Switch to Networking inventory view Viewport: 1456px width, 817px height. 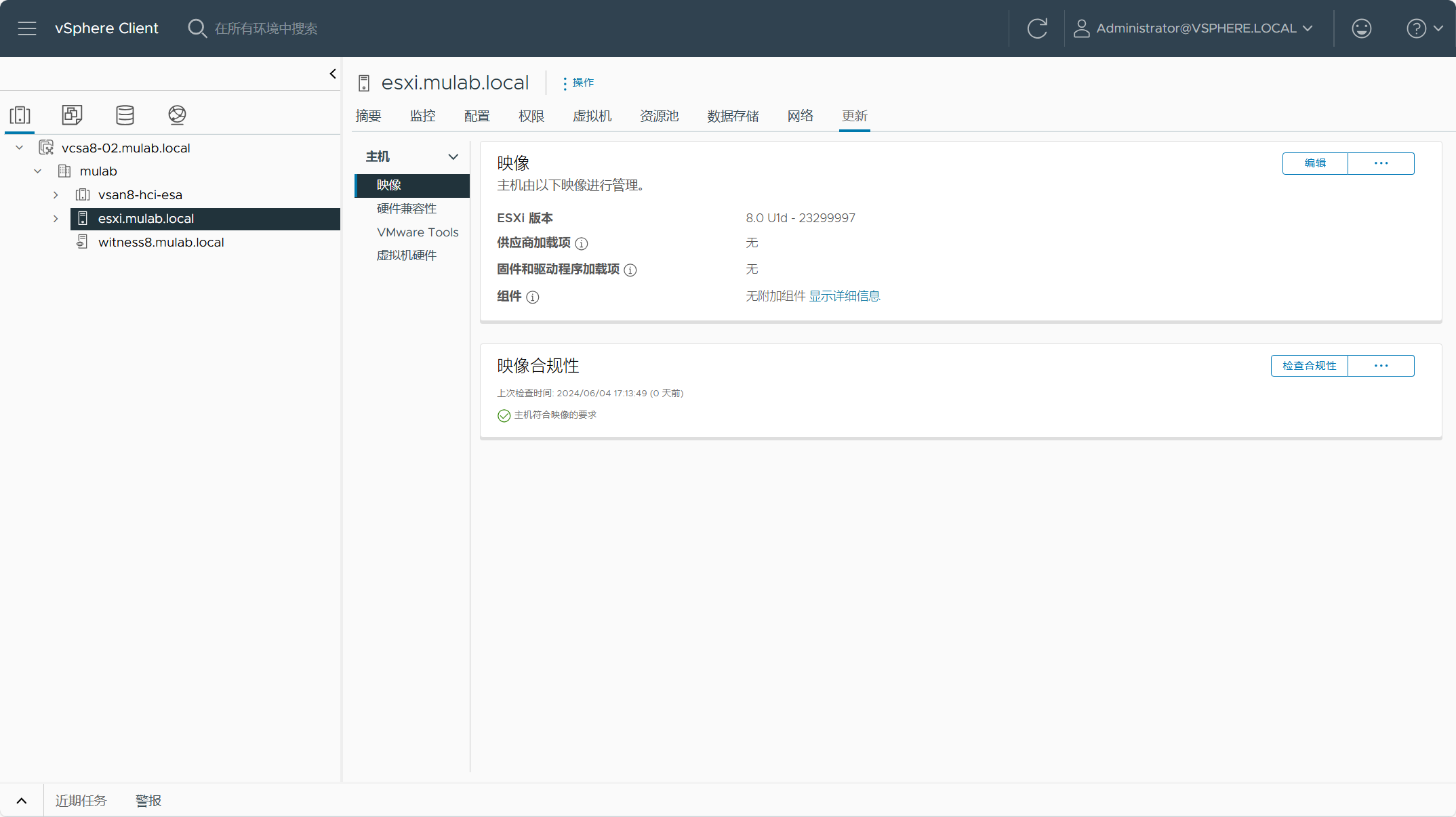[177, 114]
